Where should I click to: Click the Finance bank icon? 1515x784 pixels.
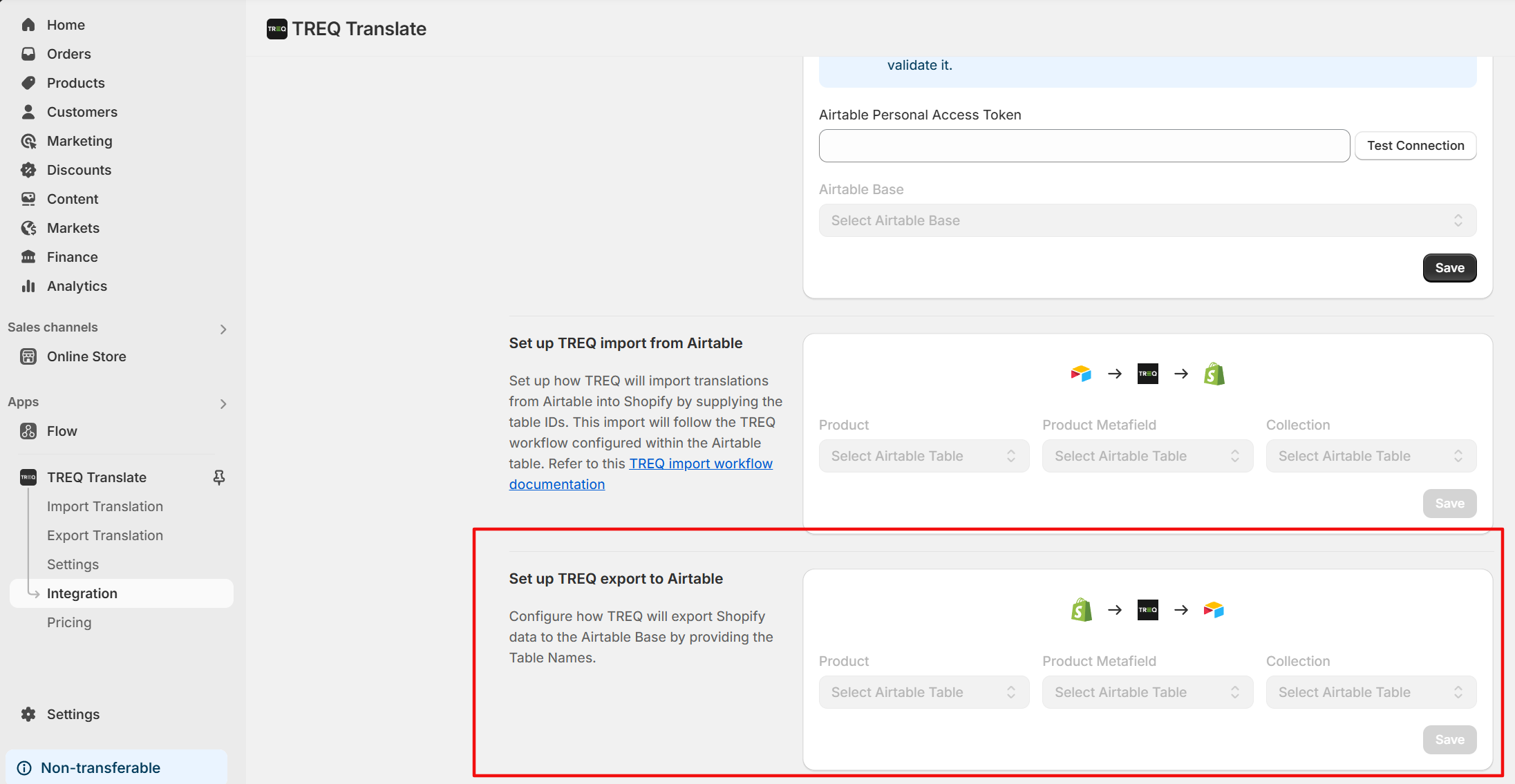pos(28,257)
